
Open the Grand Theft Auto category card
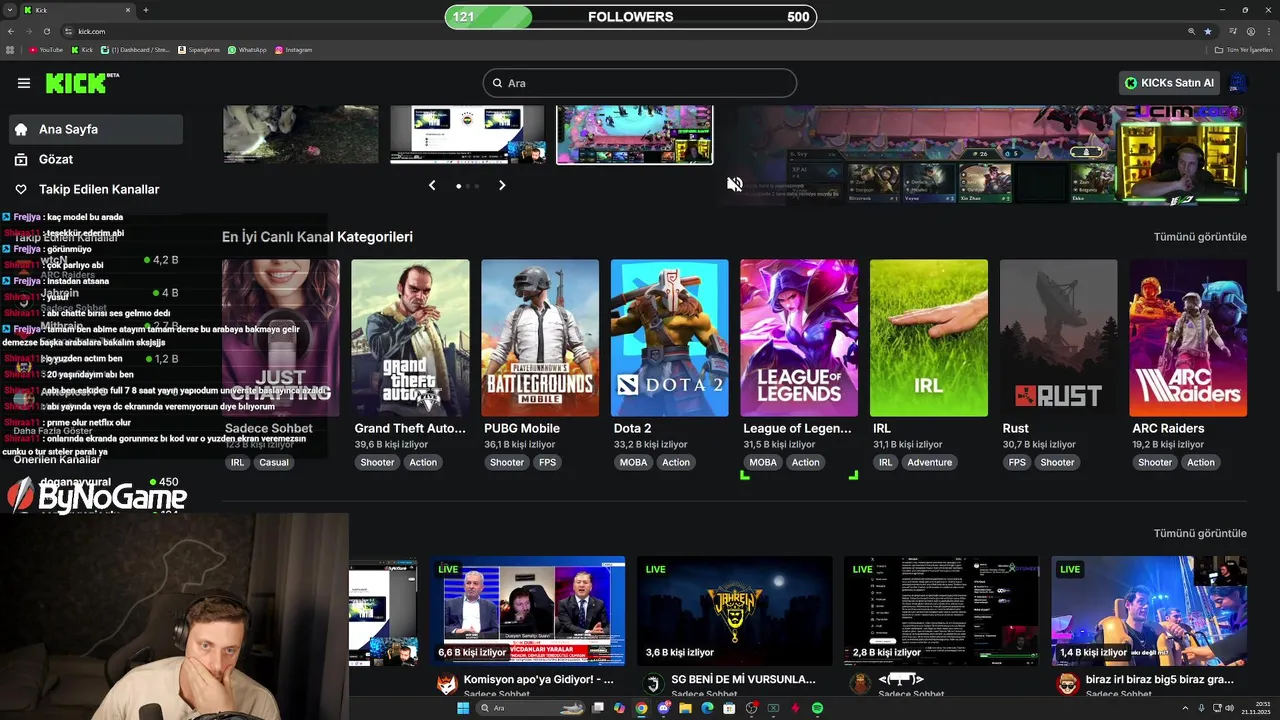pyautogui.click(x=410, y=338)
